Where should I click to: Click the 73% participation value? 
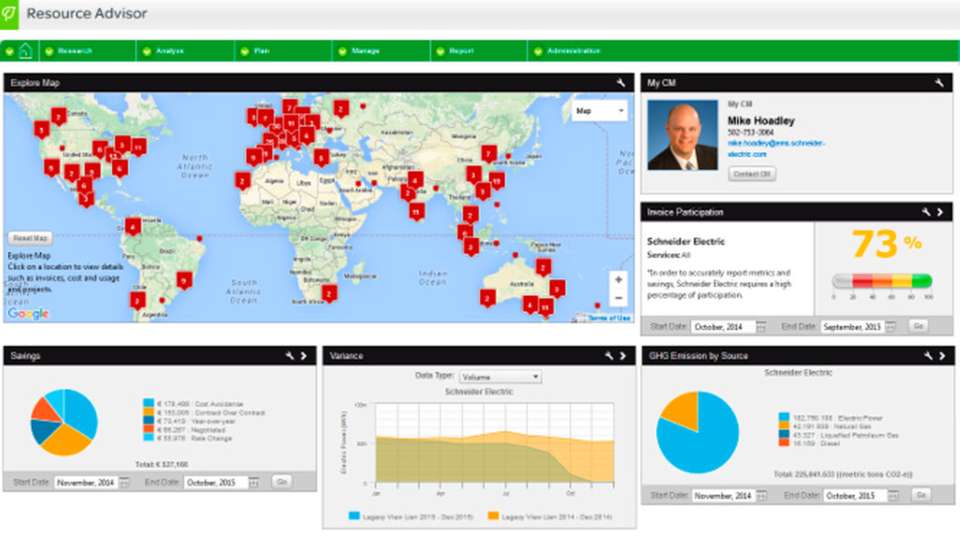887,244
